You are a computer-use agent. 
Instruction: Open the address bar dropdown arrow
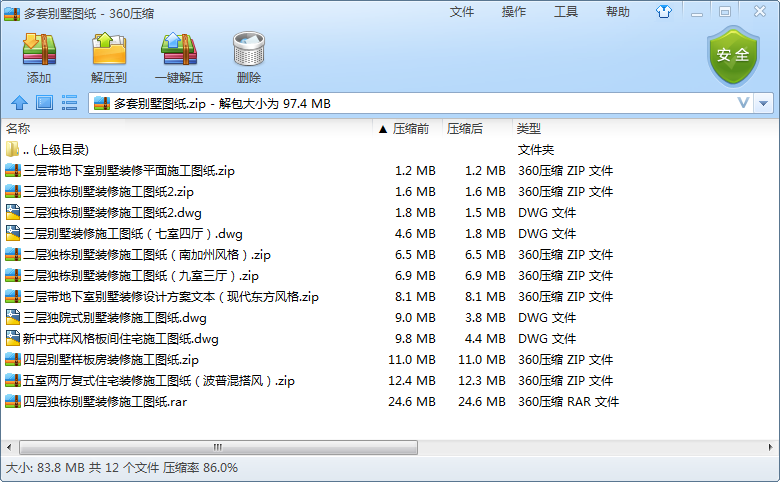coord(764,103)
